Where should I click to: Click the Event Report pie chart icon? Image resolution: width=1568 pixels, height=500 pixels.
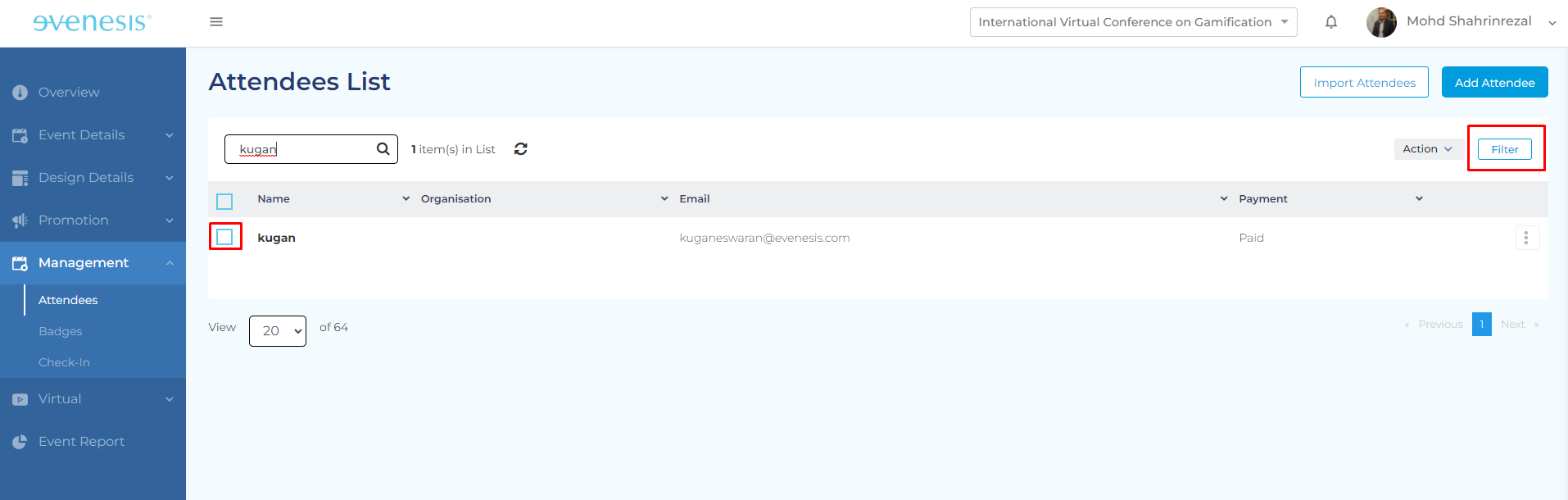pyautogui.click(x=20, y=442)
